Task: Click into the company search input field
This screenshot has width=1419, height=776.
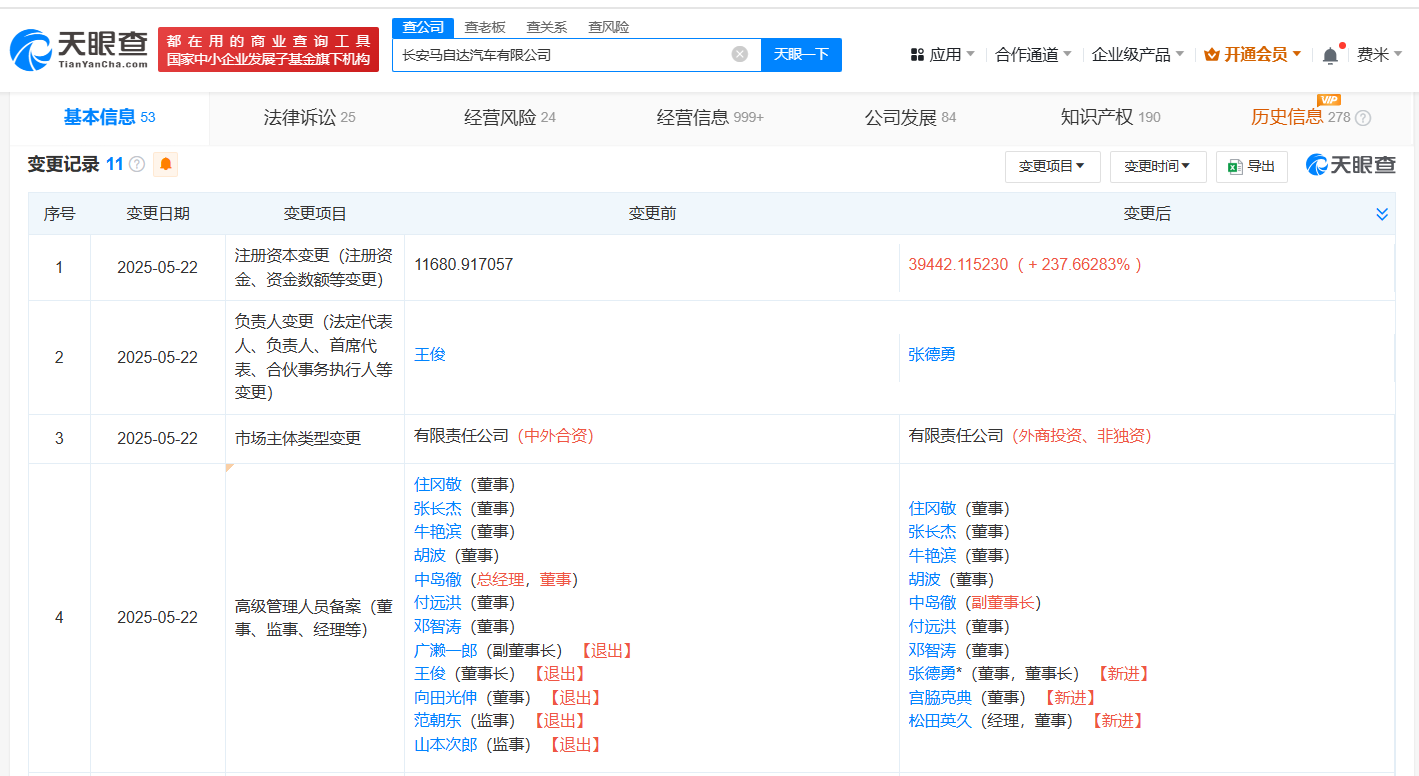Action: [560, 55]
